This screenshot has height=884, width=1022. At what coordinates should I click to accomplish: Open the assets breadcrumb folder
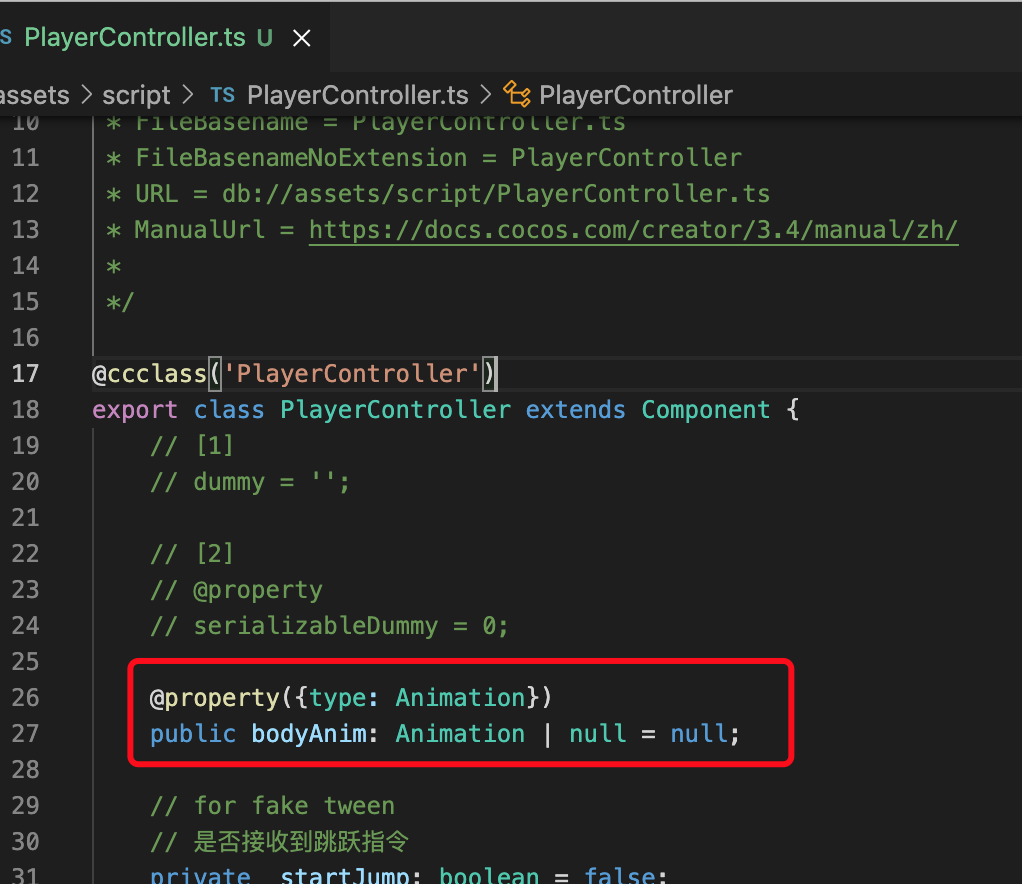[x=35, y=95]
